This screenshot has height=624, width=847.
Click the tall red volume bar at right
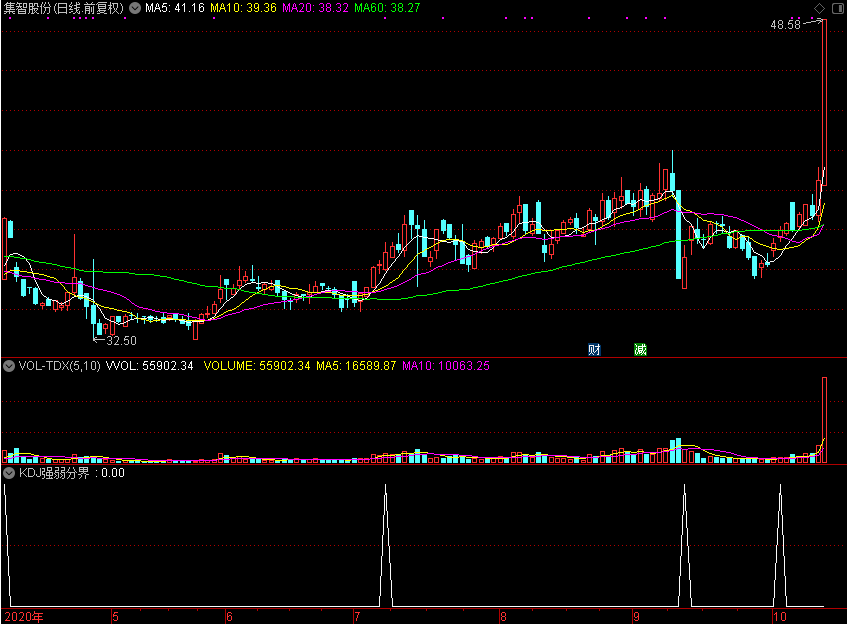click(824, 420)
